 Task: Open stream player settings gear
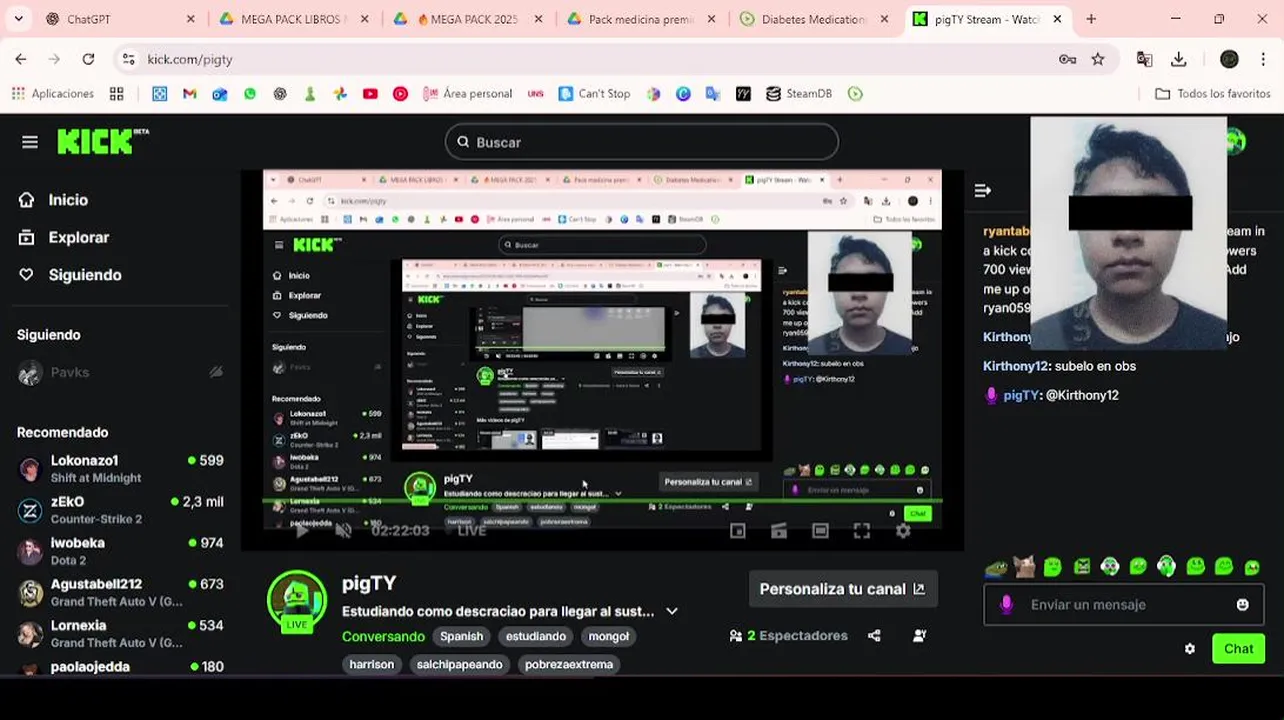[x=903, y=531]
